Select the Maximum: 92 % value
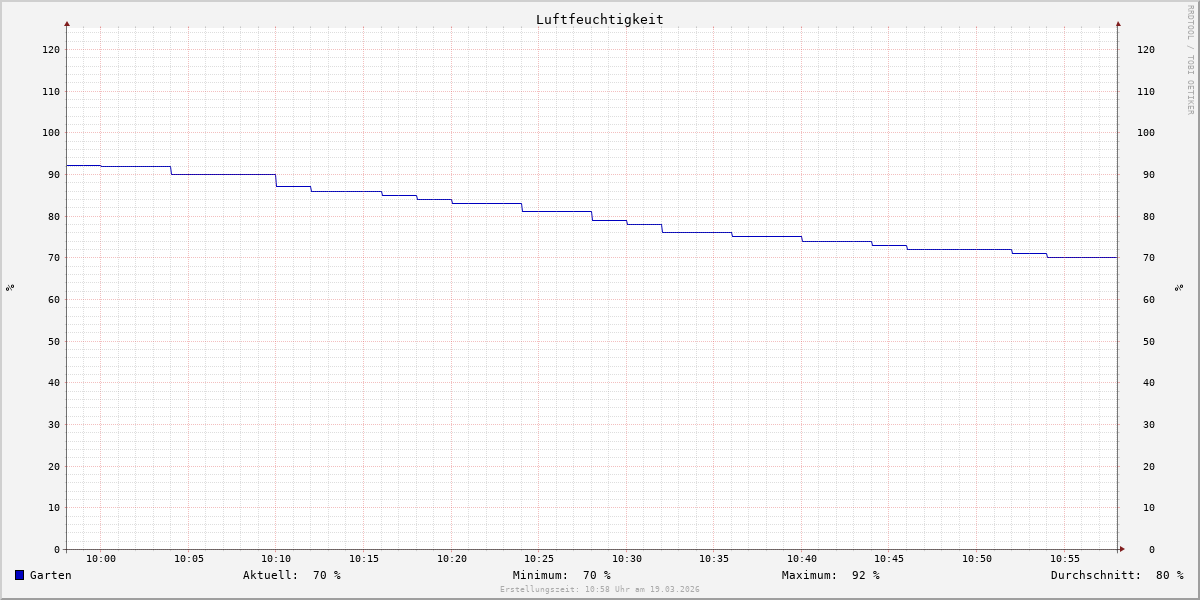 pyautogui.click(x=831, y=575)
